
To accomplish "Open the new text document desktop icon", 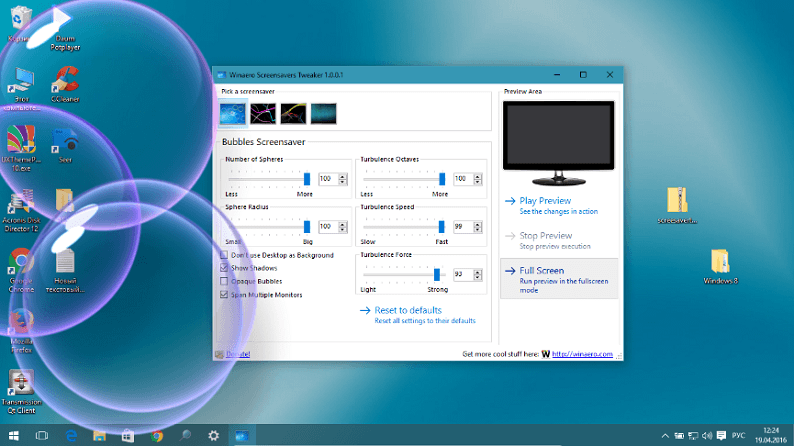I will coord(65,271).
